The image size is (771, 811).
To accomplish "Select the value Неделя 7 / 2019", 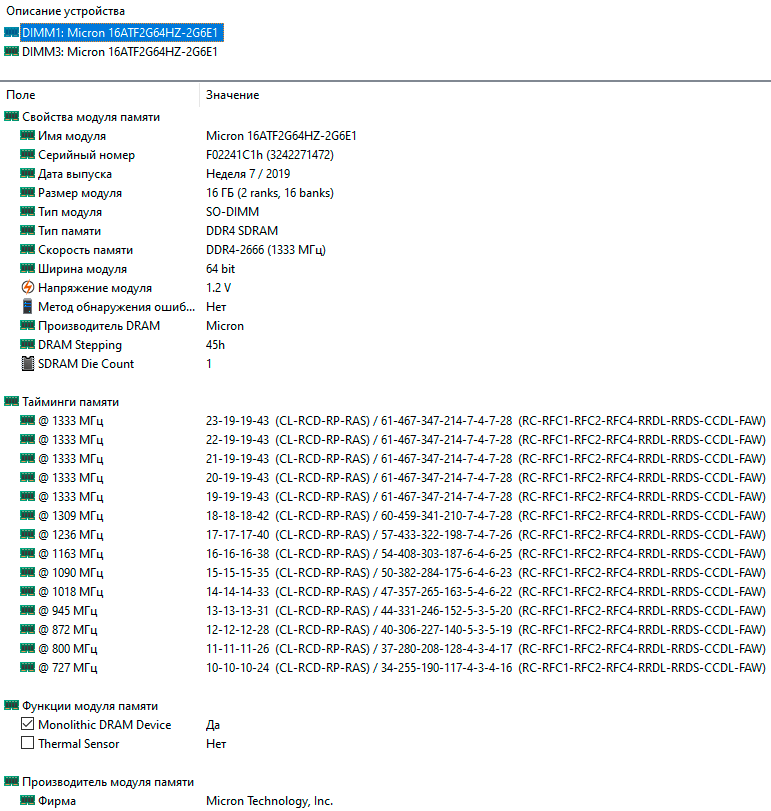I will pyautogui.click(x=248, y=174).
